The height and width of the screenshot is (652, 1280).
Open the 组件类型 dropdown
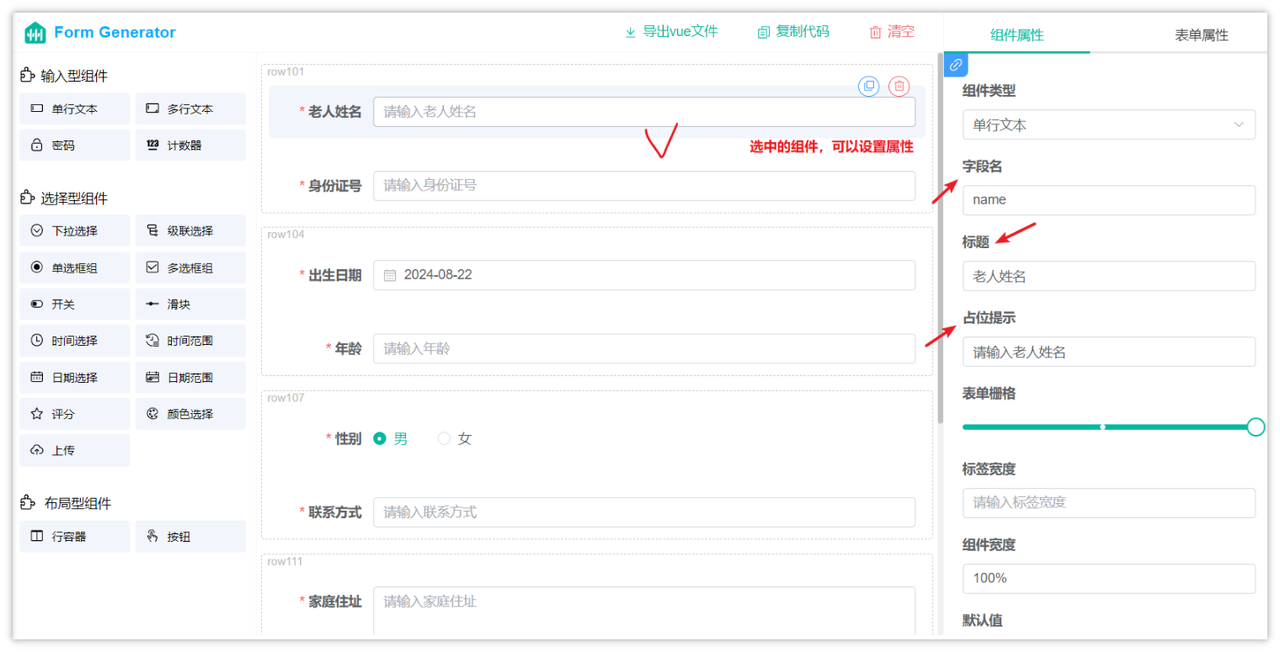coord(1109,125)
